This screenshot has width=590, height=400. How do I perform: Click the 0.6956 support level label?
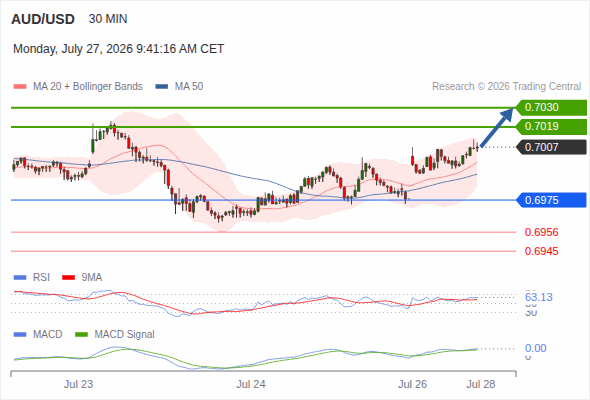(x=541, y=232)
